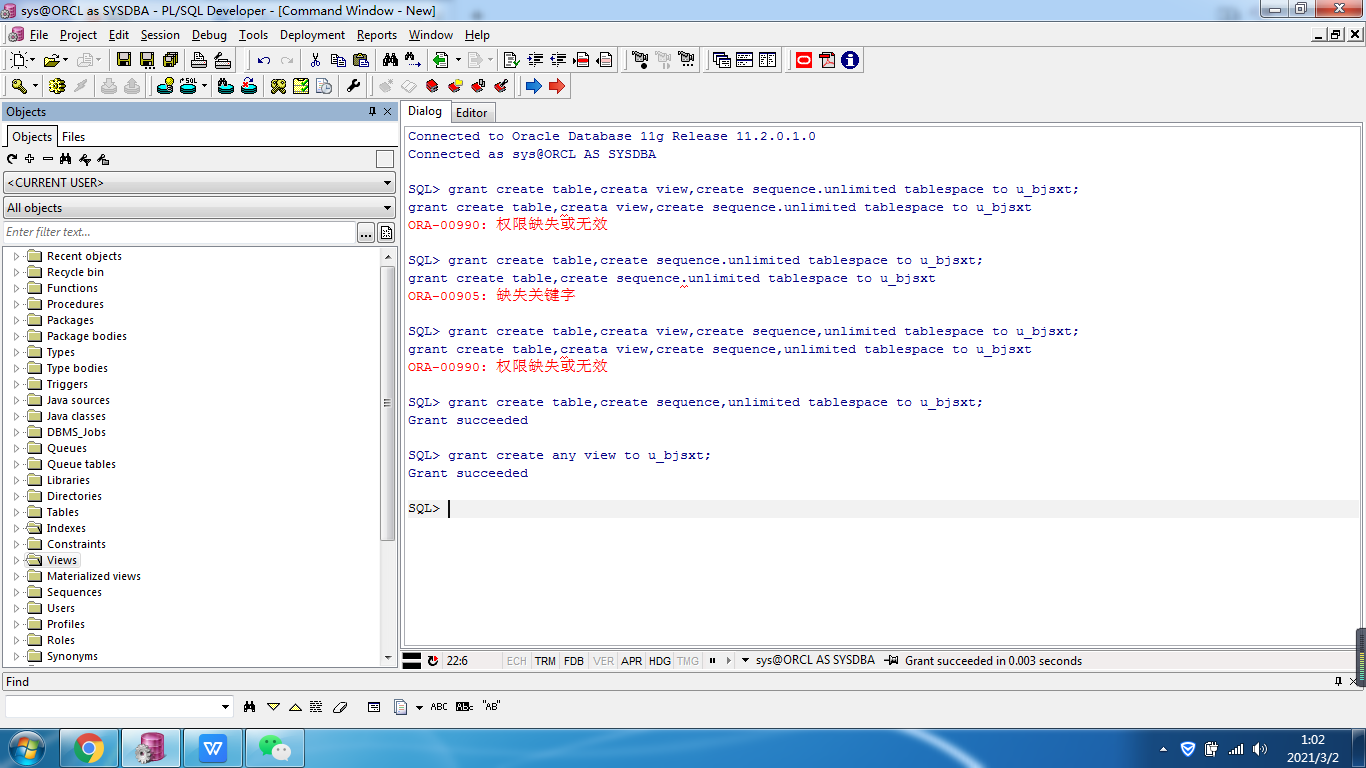Open the File menu

(39, 35)
